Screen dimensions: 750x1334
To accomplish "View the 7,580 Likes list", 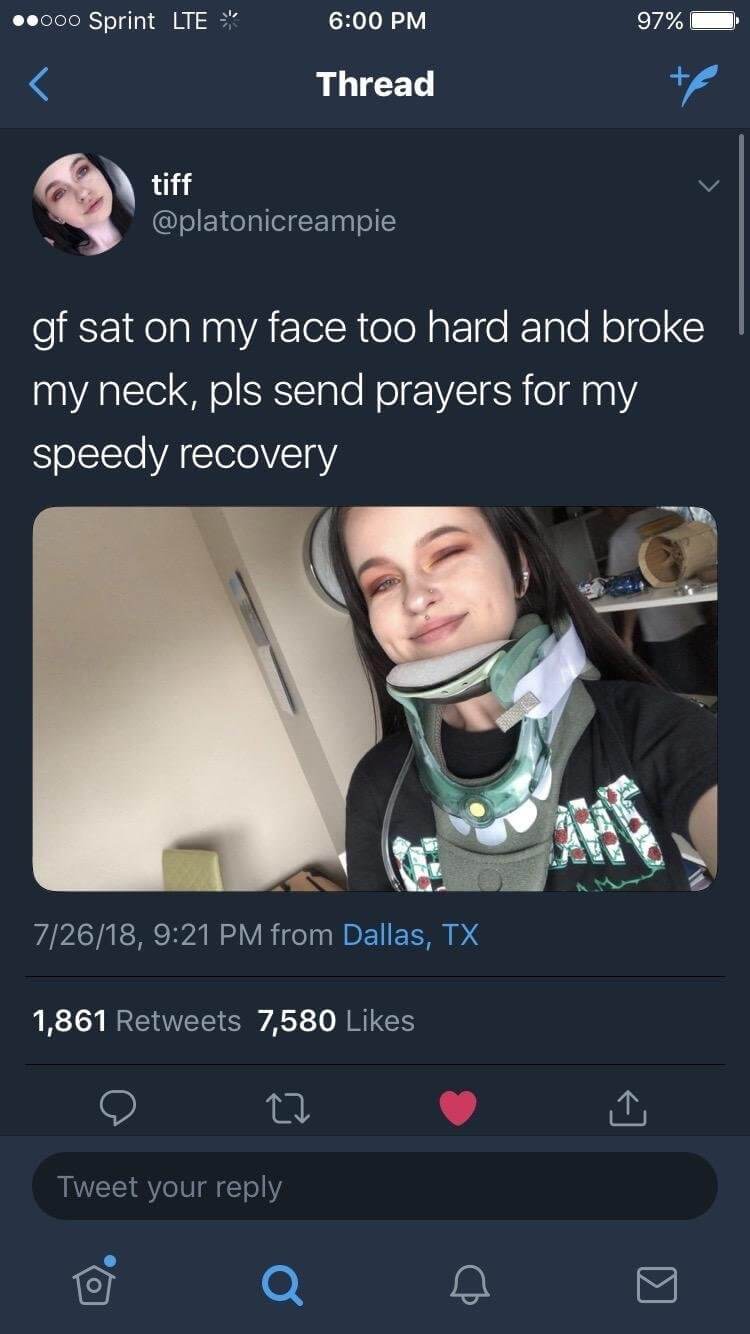I will click(336, 1021).
